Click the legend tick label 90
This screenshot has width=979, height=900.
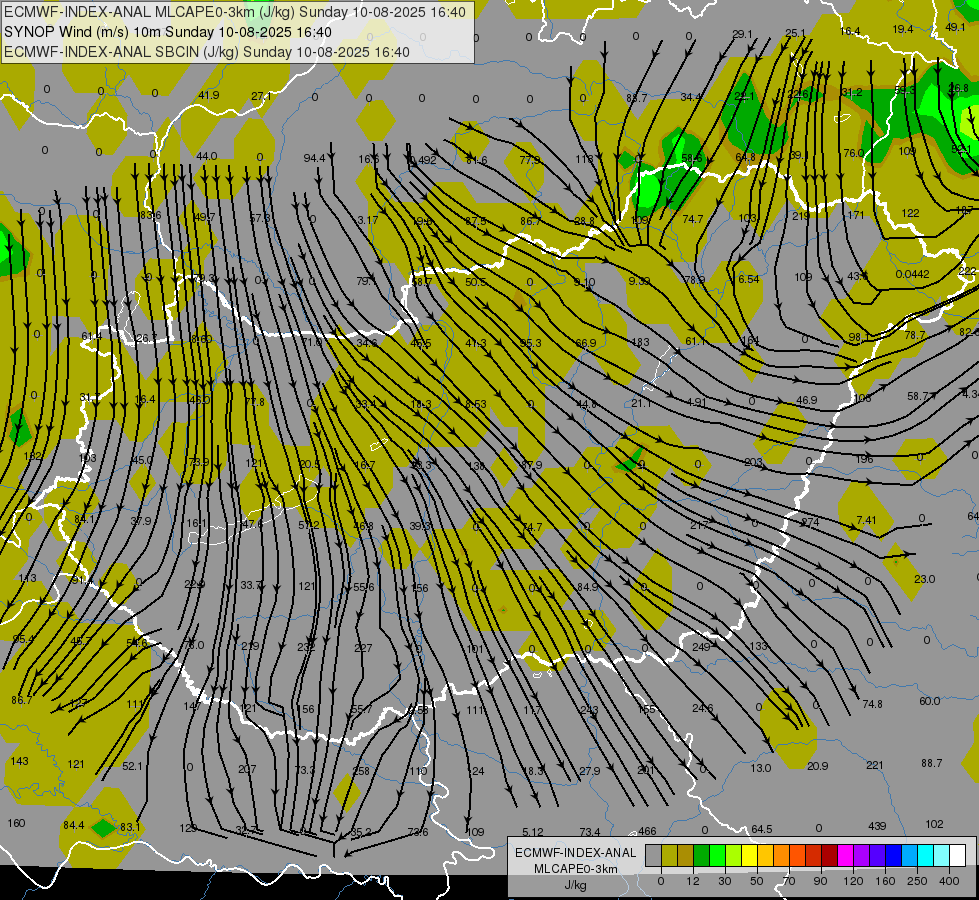tap(820, 881)
